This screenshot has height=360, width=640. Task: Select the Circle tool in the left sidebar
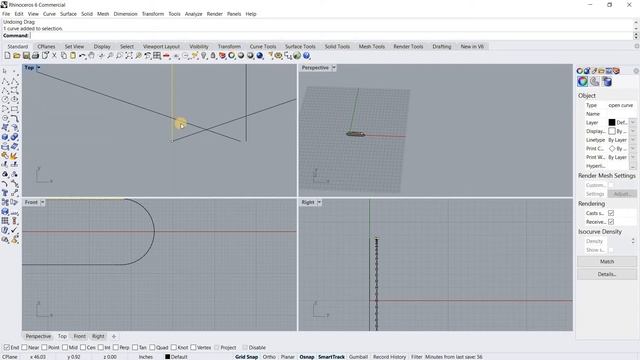coord(5,100)
